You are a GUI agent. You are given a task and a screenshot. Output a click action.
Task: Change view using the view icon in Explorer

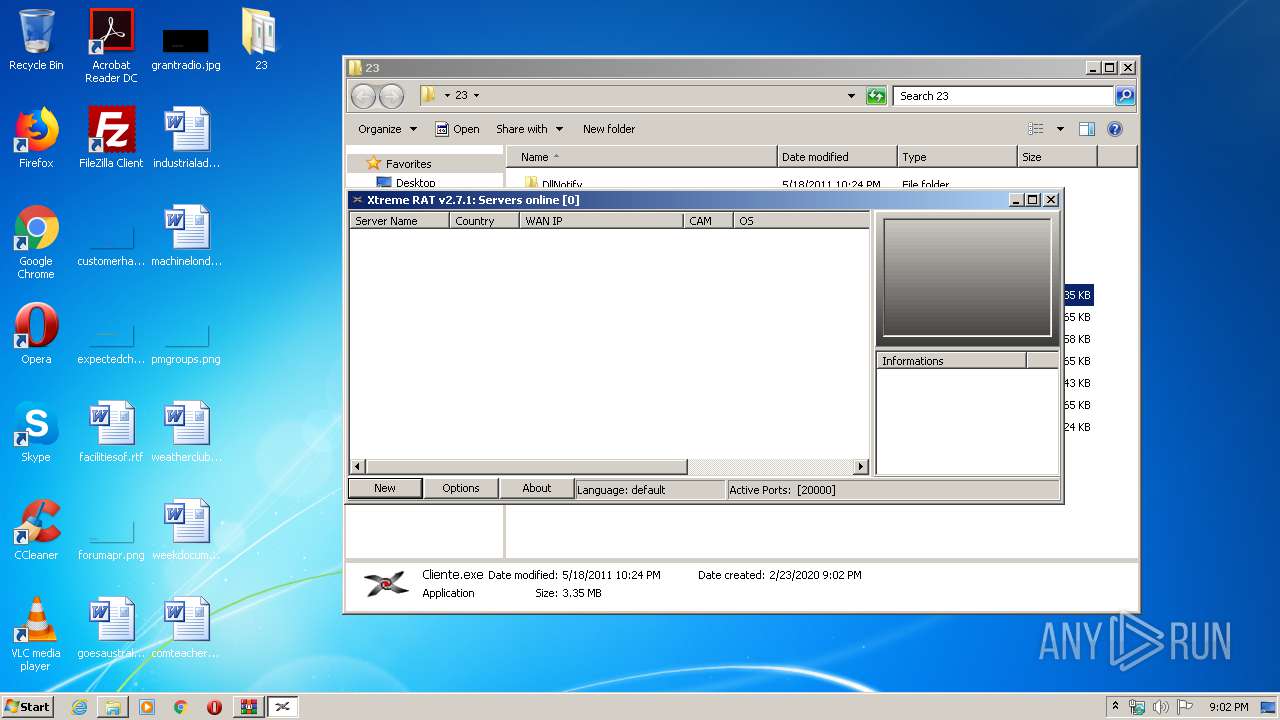pos(1036,129)
